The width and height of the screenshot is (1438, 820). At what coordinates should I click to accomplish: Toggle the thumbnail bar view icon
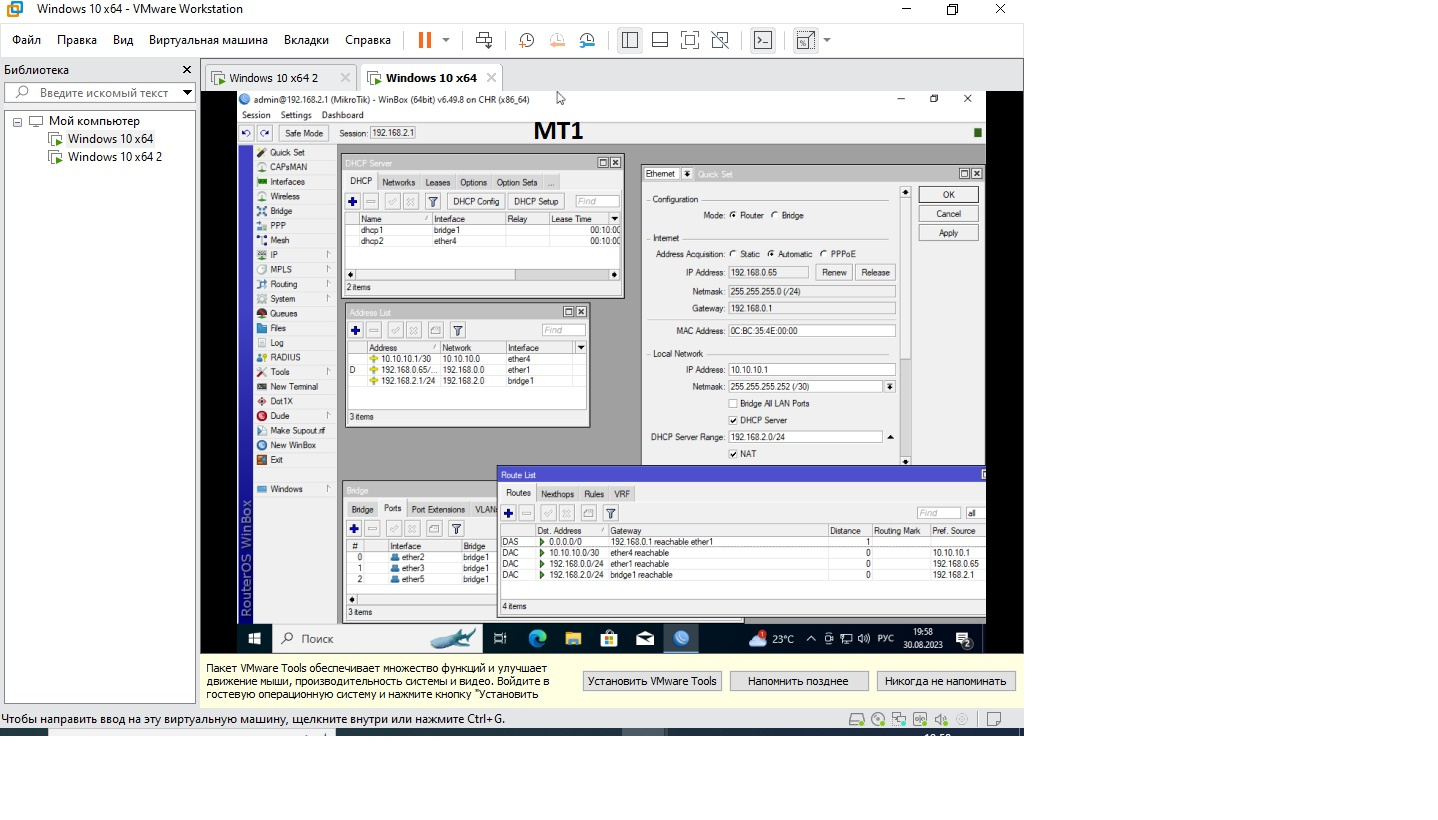click(660, 40)
